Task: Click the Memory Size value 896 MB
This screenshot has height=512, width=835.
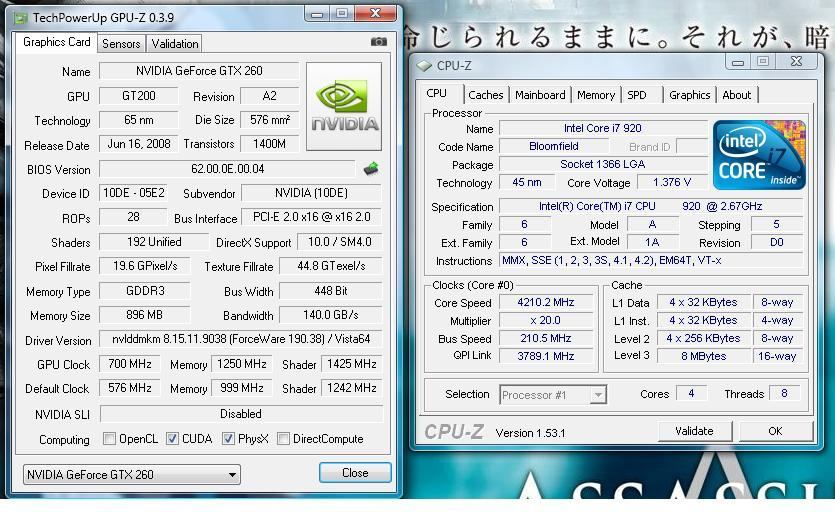Action: click(144, 315)
